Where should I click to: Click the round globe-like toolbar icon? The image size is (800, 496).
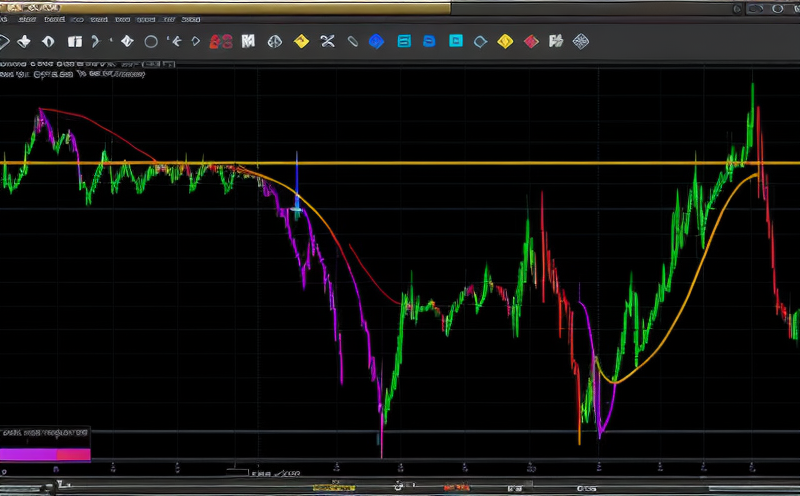tap(274, 41)
